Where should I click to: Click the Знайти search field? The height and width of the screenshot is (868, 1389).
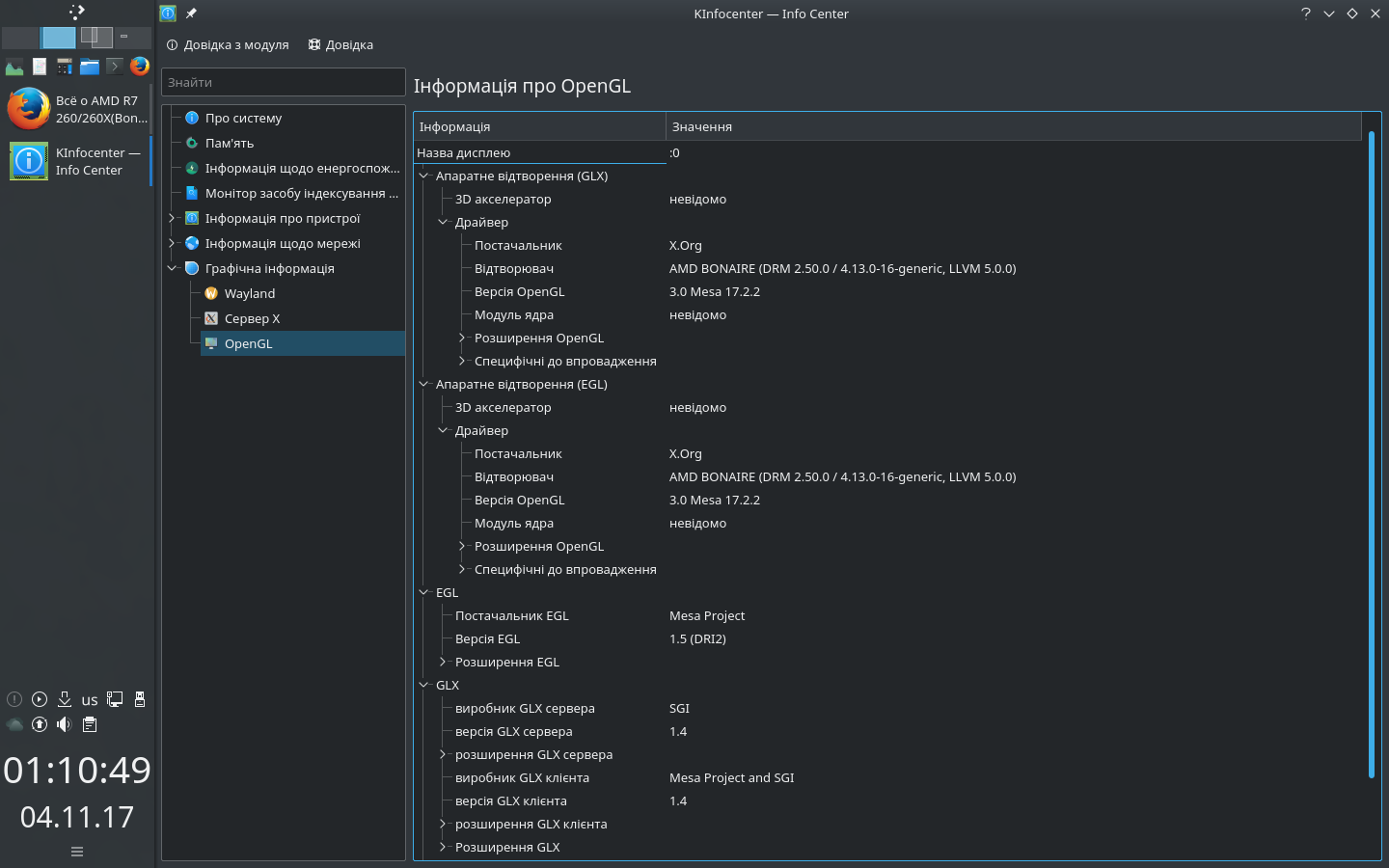pos(283,83)
